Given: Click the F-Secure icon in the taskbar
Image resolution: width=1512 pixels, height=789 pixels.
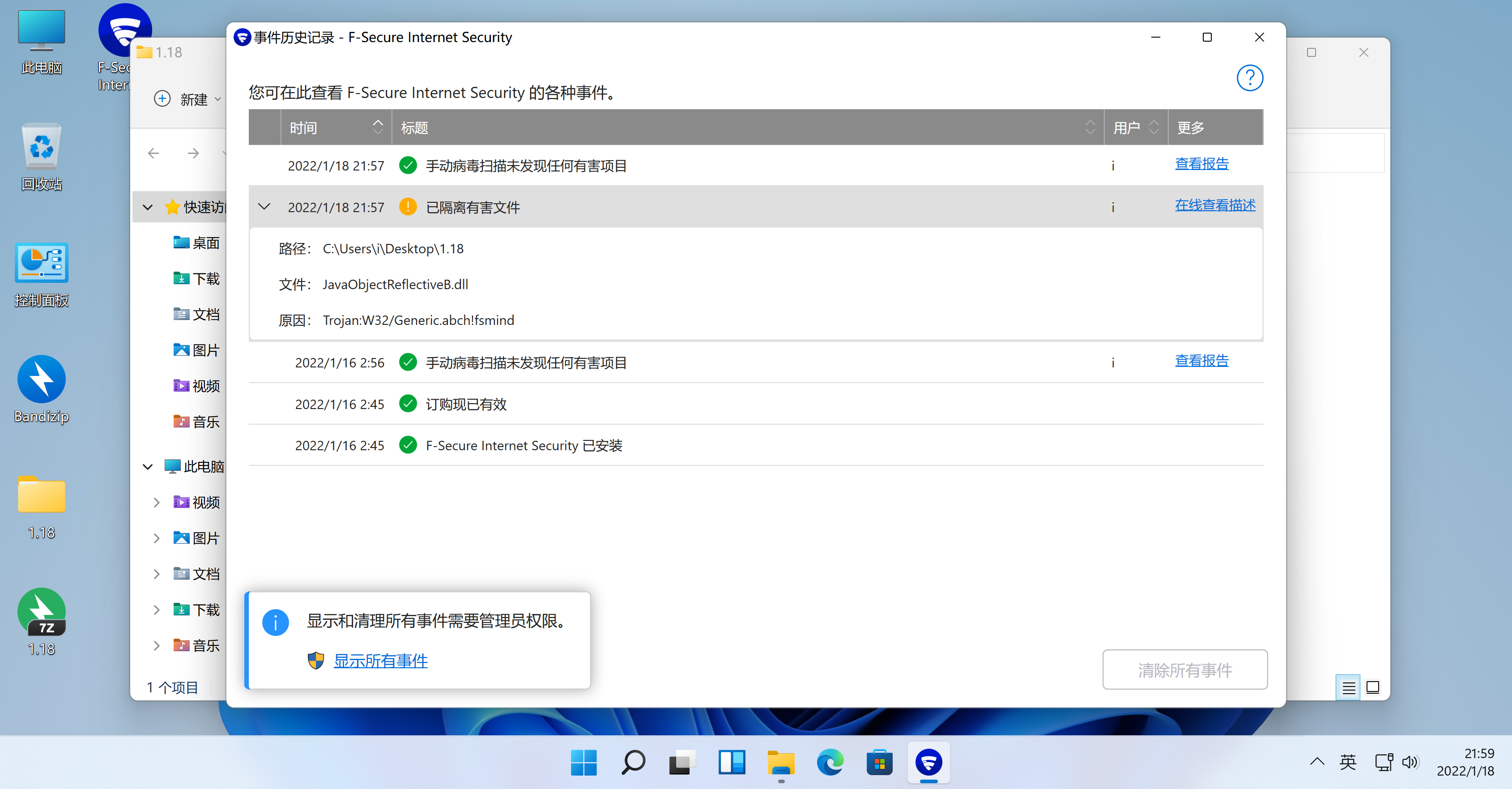Looking at the screenshot, I should click(928, 763).
